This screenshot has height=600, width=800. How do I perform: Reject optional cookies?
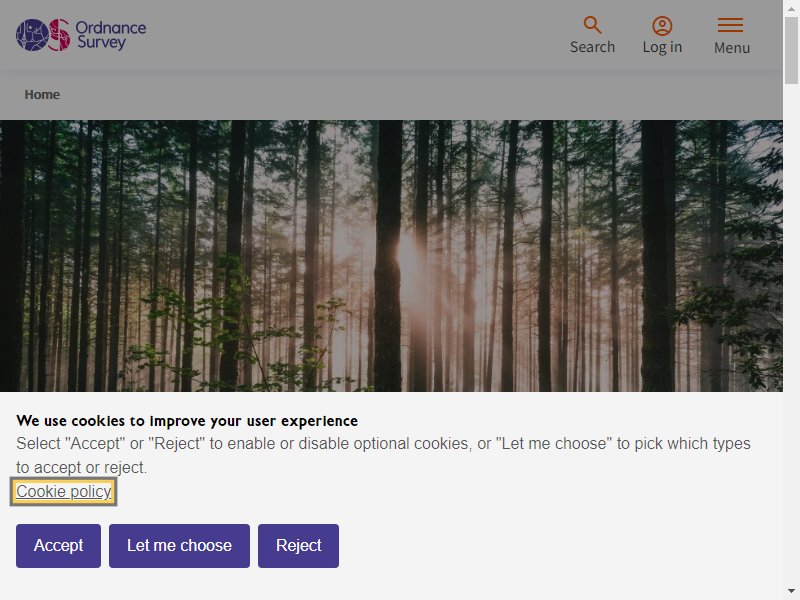pos(298,545)
